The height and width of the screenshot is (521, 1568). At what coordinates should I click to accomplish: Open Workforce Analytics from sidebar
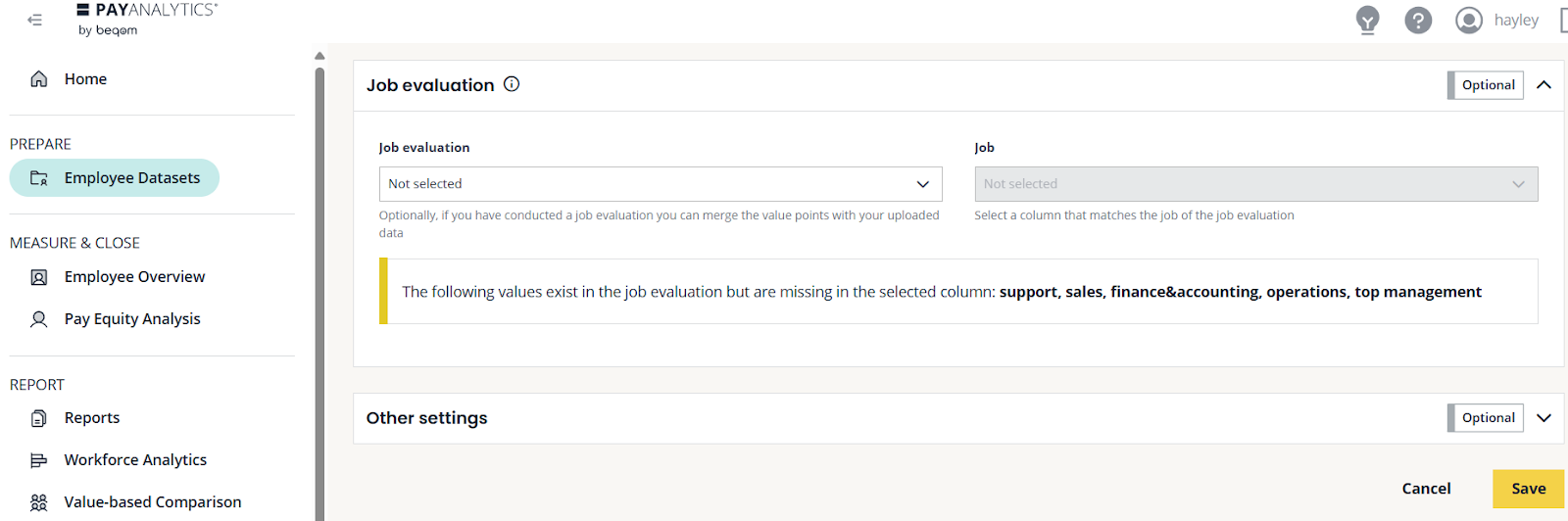pyautogui.click(x=135, y=460)
